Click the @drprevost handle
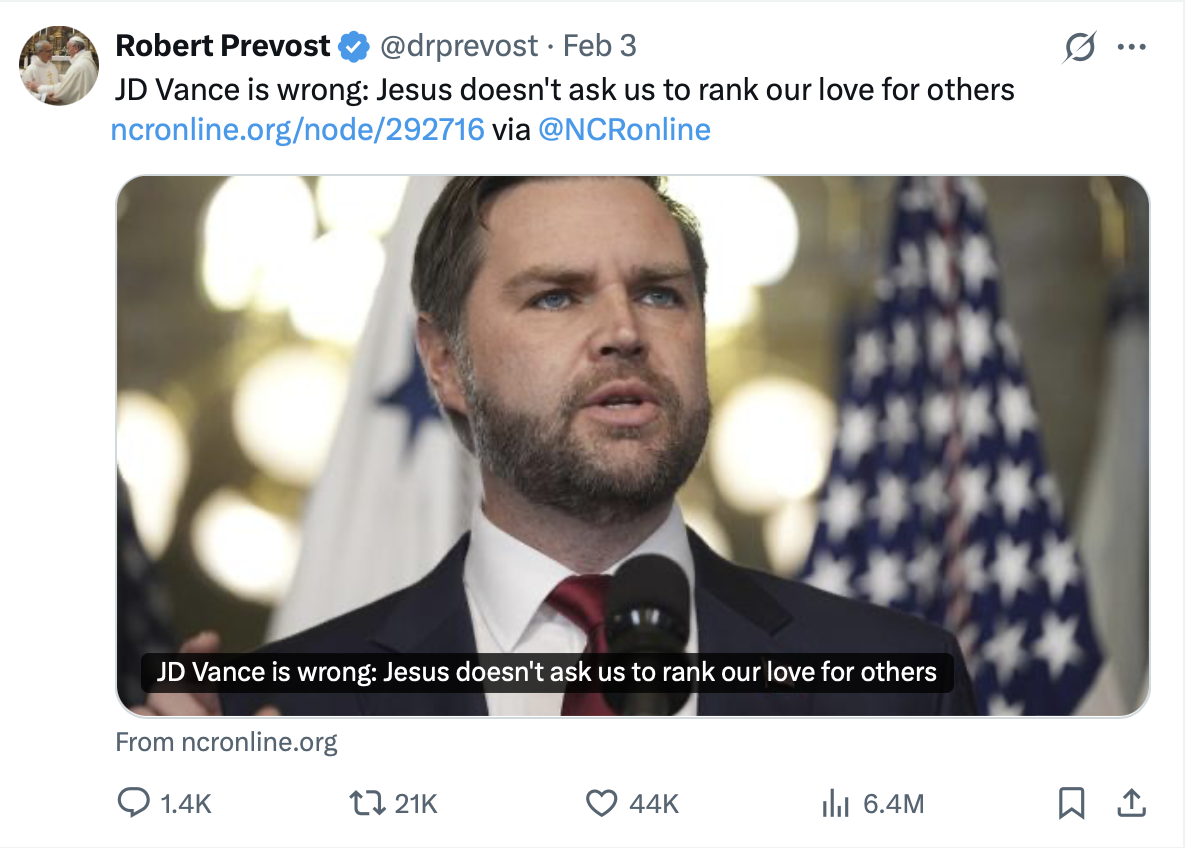Image resolution: width=1192 pixels, height=848 pixels. (x=457, y=46)
